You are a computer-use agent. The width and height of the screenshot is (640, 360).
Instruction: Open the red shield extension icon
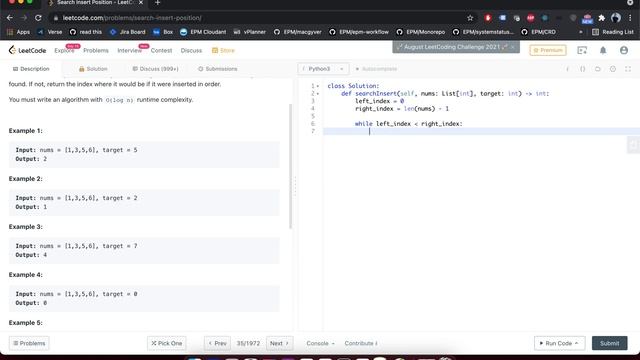[488, 18]
